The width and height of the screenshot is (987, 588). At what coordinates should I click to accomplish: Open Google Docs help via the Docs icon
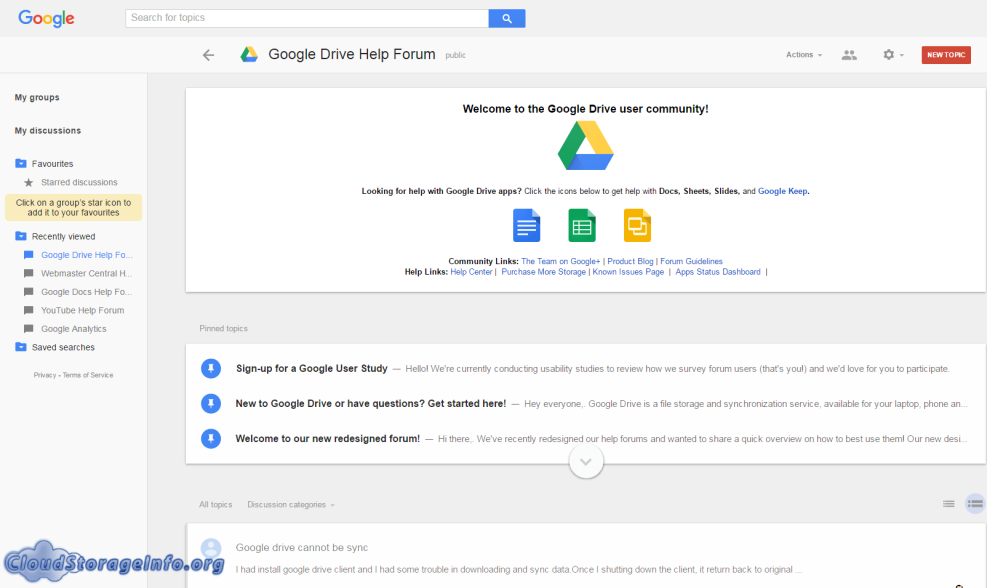pyautogui.click(x=527, y=225)
